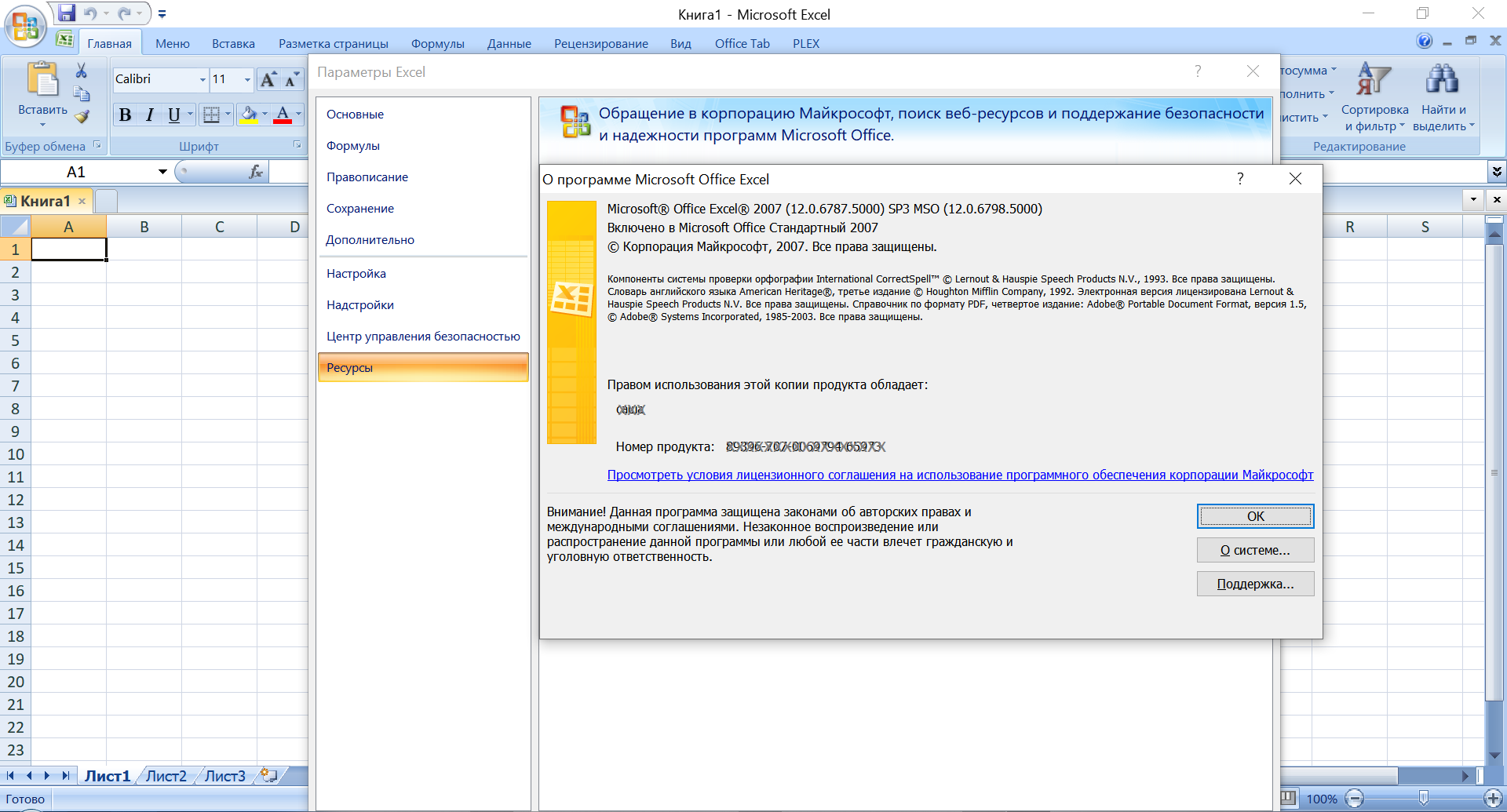Screen dimensions: 1507x812
Task: Apply the red font color
Action: tap(283, 115)
